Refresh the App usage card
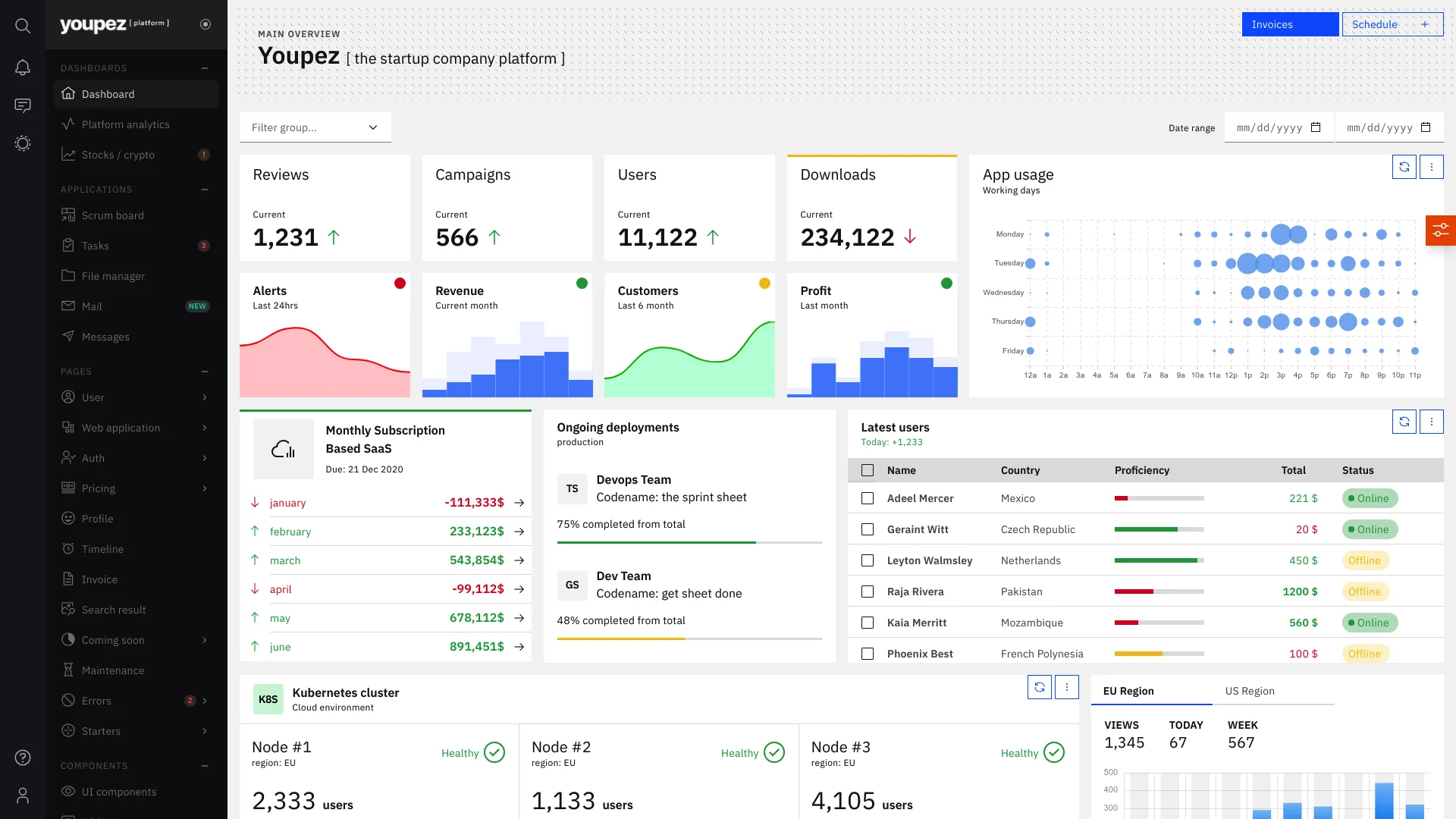Viewport: 1456px width, 819px height. pos(1404,167)
